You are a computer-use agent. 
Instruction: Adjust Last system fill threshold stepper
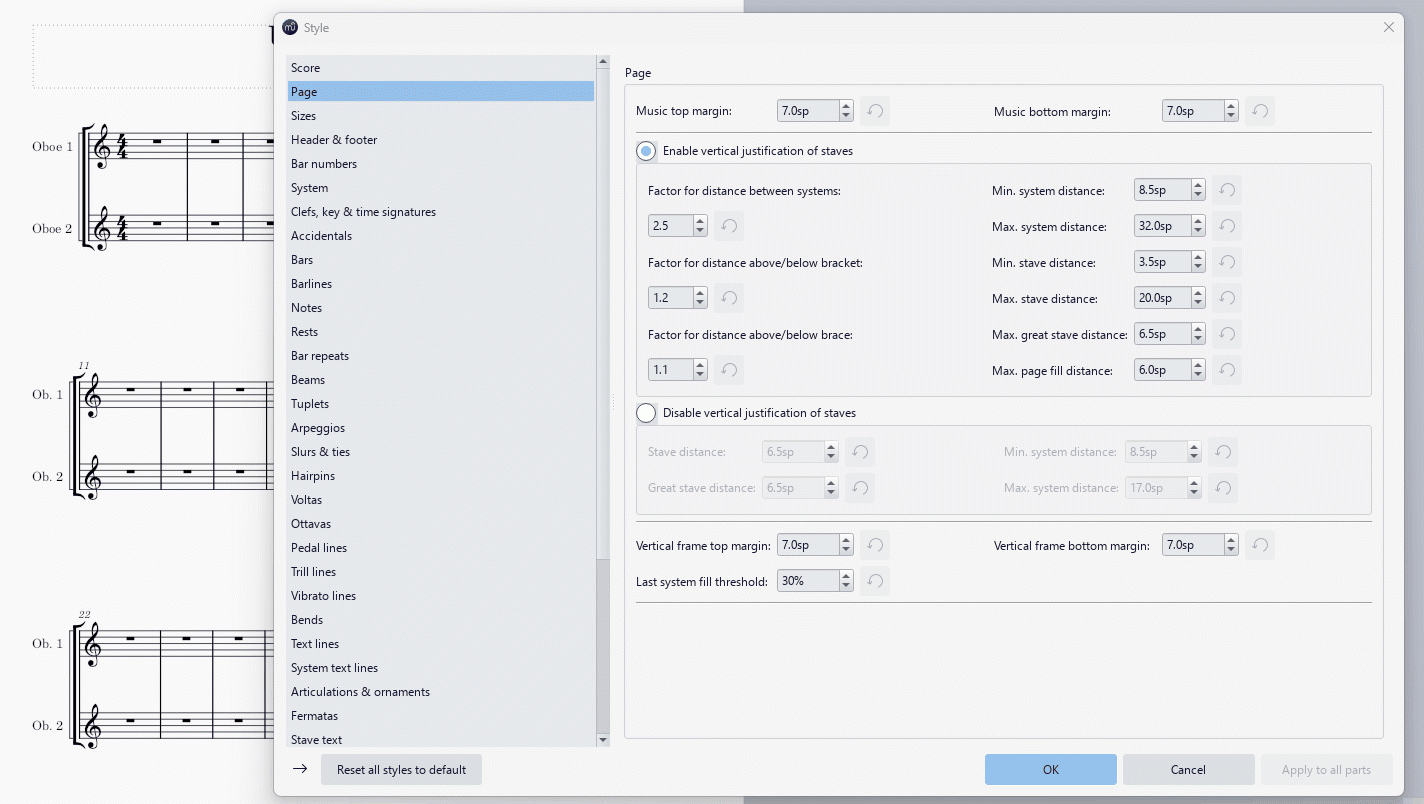[846, 581]
